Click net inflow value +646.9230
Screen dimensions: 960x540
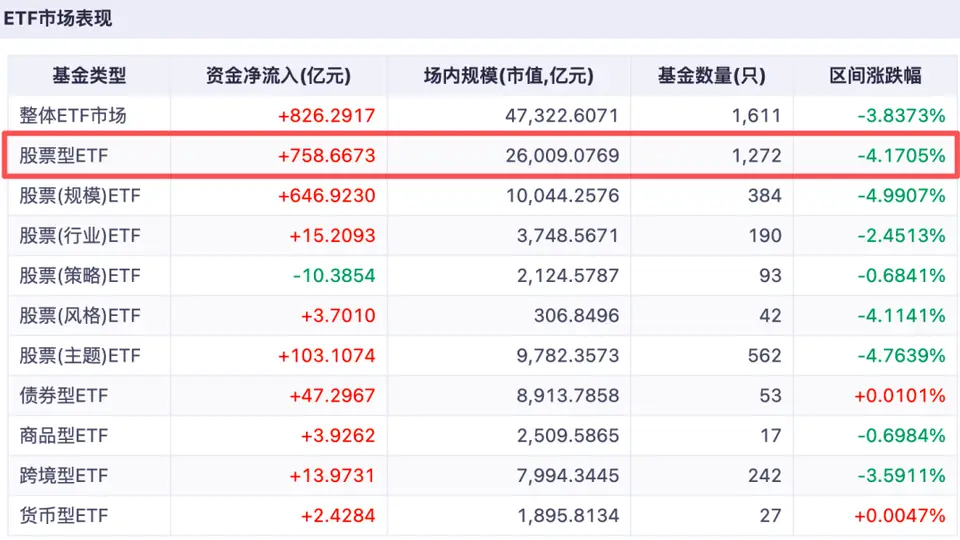click(326, 195)
